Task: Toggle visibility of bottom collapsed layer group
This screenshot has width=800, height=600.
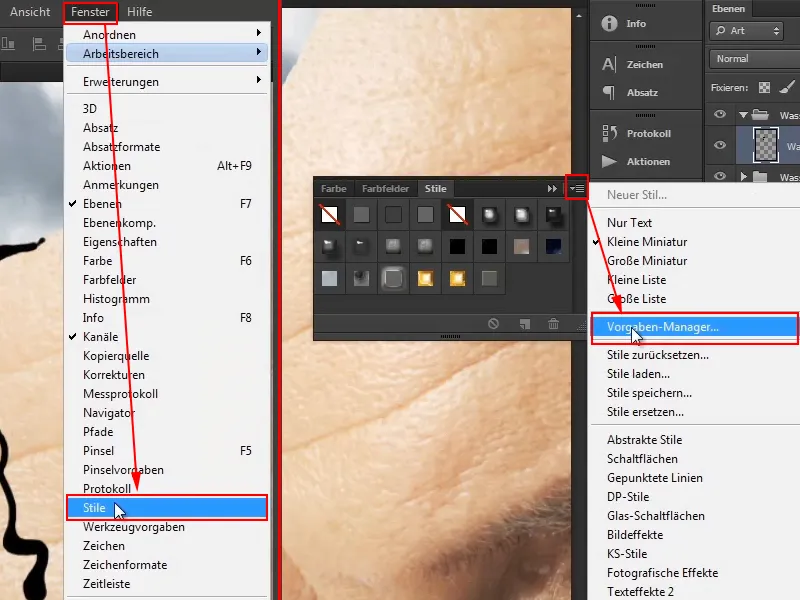Action: (719, 176)
